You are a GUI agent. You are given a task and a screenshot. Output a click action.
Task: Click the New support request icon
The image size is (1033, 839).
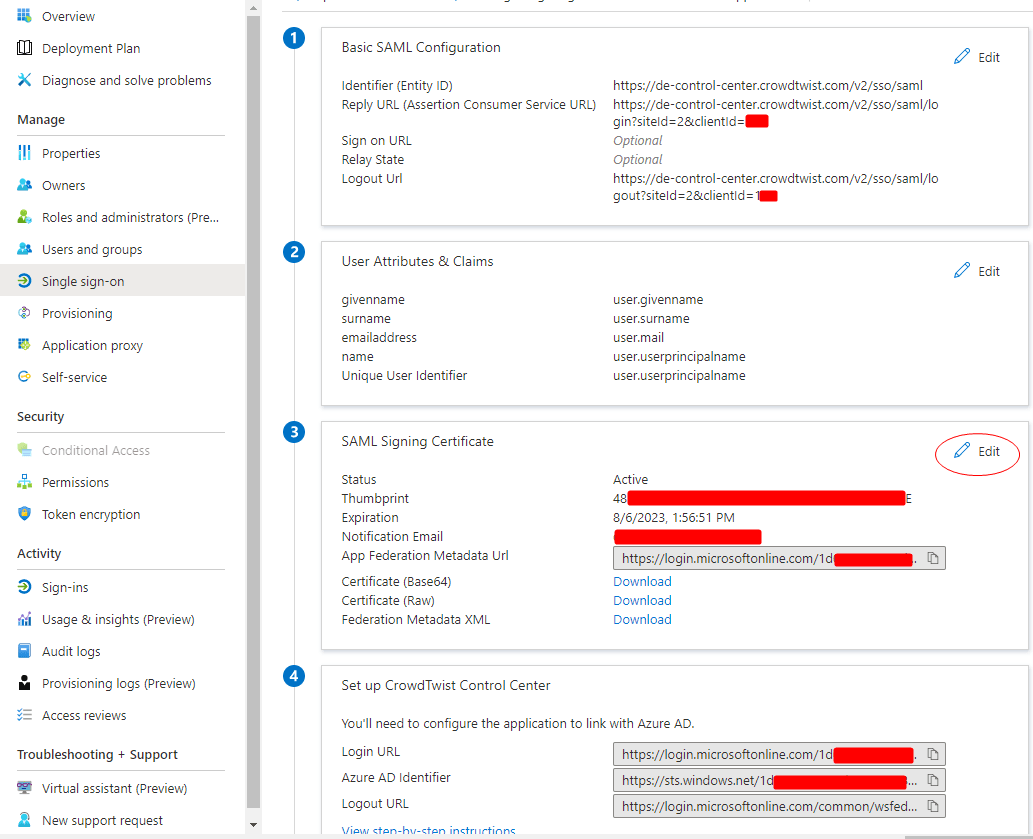24,820
